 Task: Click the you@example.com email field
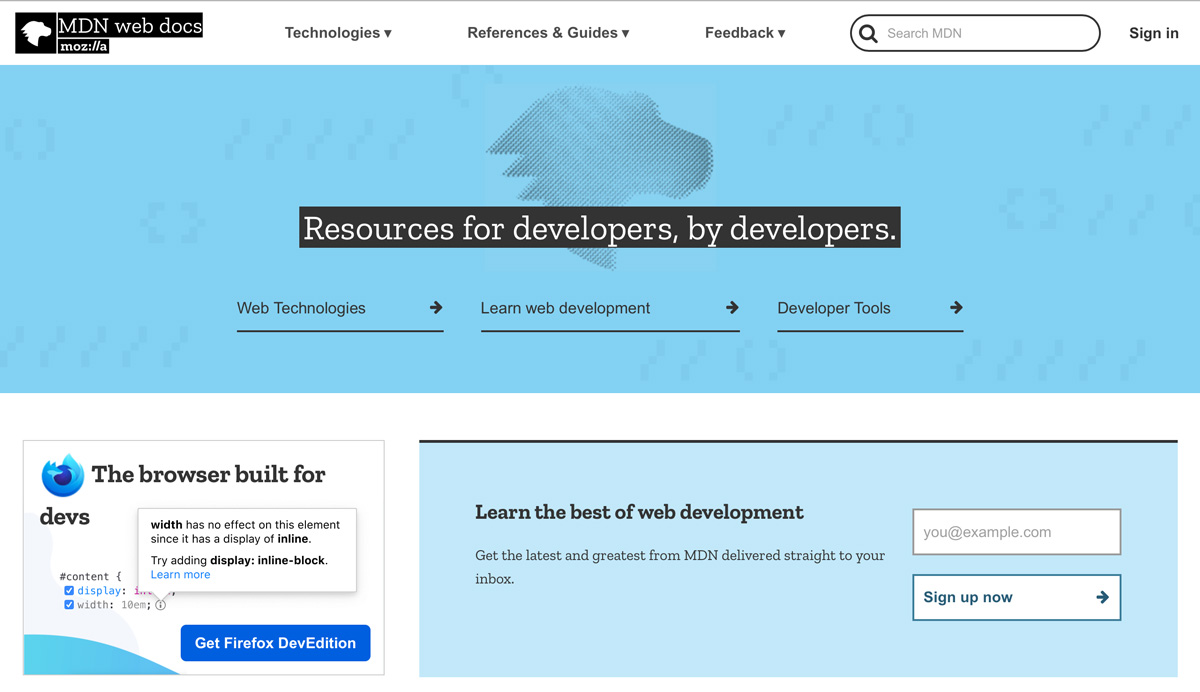tap(1016, 532)
